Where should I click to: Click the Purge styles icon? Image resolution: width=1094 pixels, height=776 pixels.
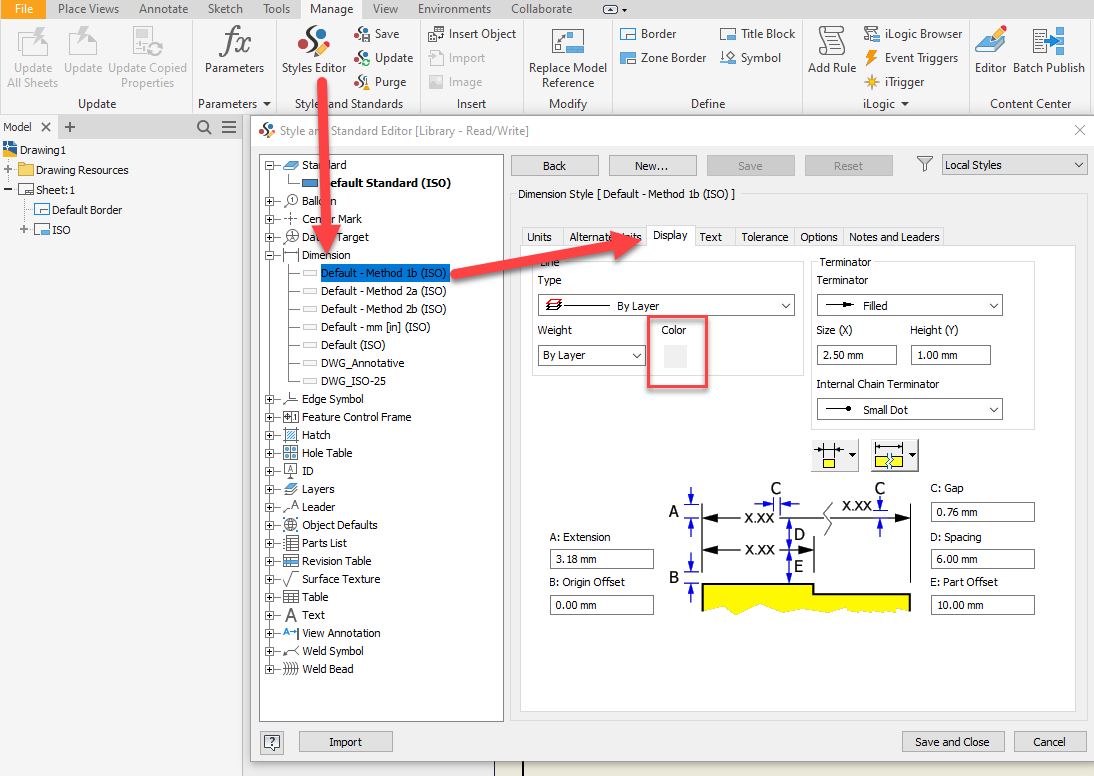click(363, 82)
